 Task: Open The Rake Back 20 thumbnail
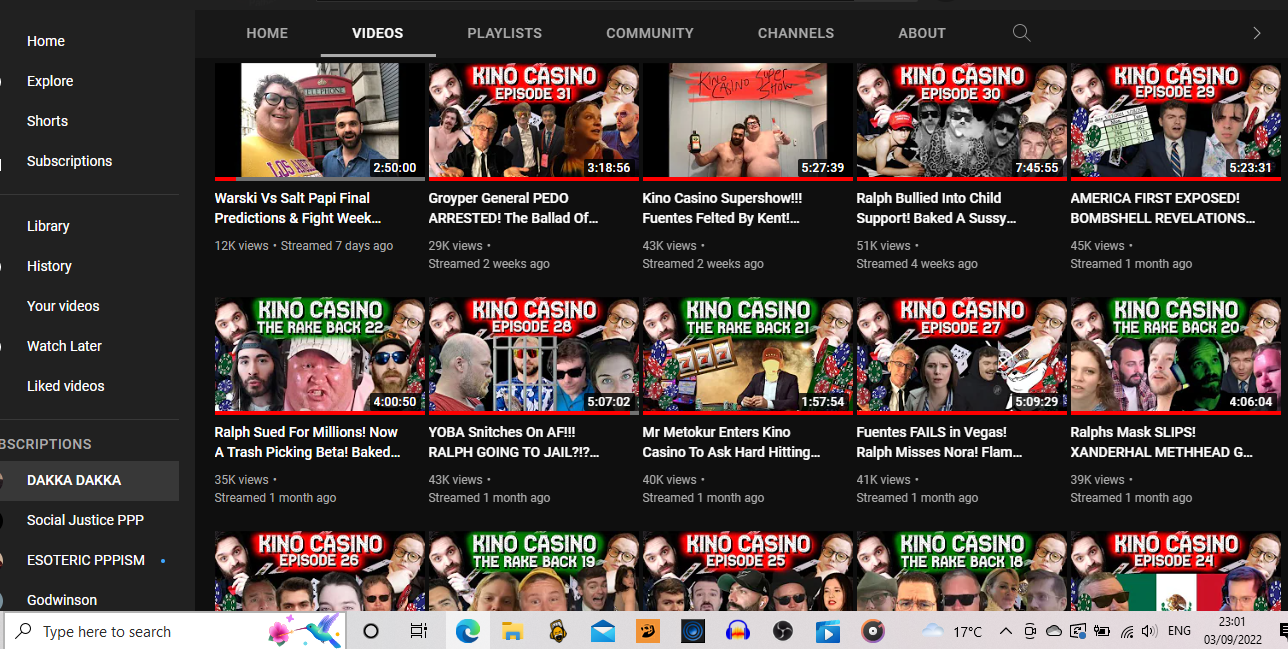pyautogui.click(x=1176, y=356)
